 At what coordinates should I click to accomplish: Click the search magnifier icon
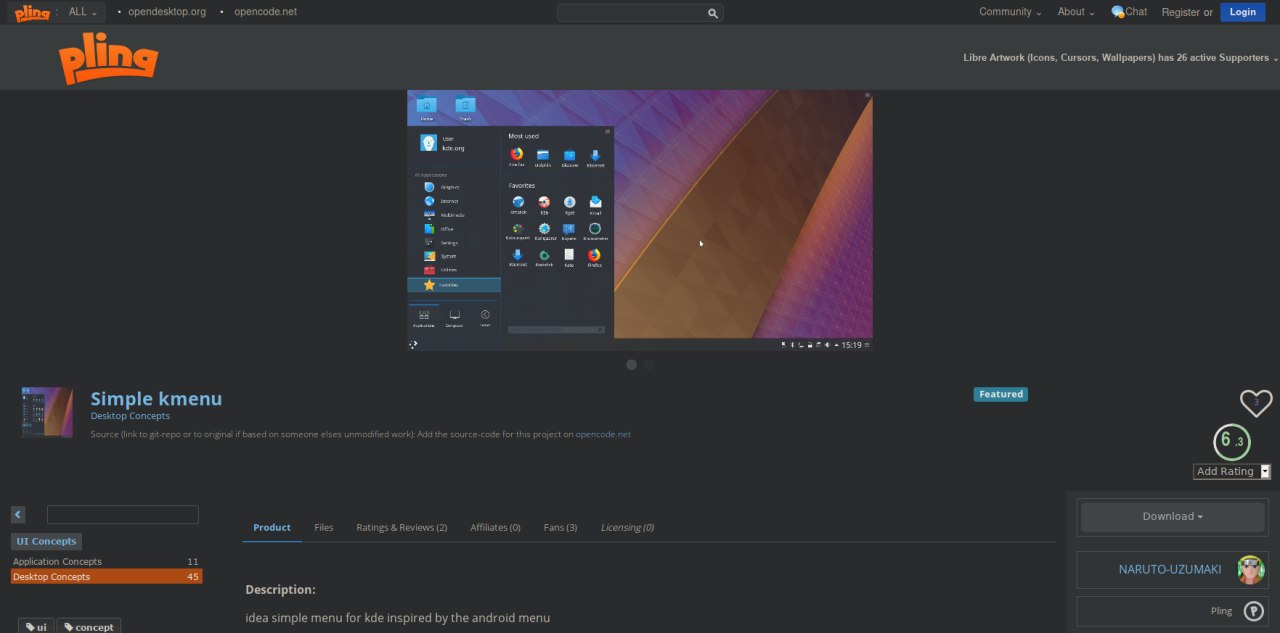click(x=713, y=13)
